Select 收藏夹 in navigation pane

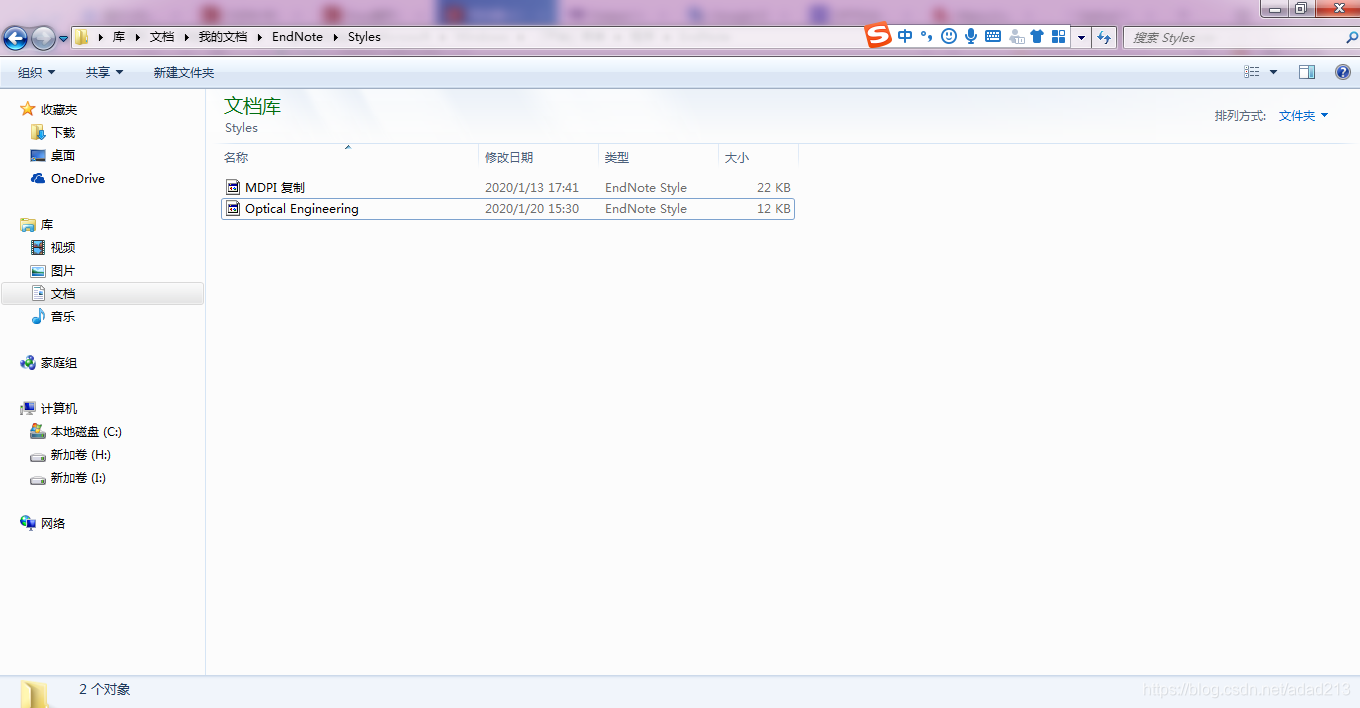point(59,110)
